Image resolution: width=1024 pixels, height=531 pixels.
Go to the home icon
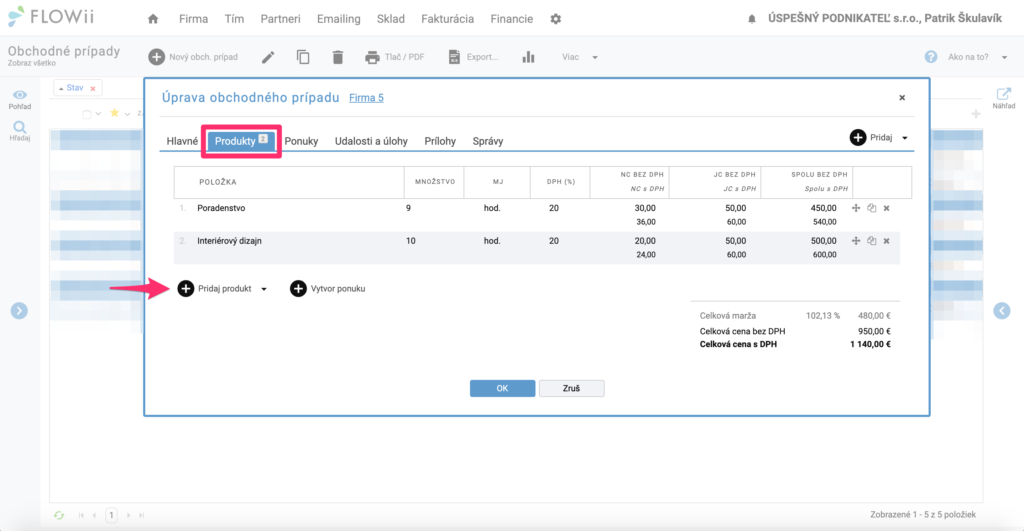[153, 19]
